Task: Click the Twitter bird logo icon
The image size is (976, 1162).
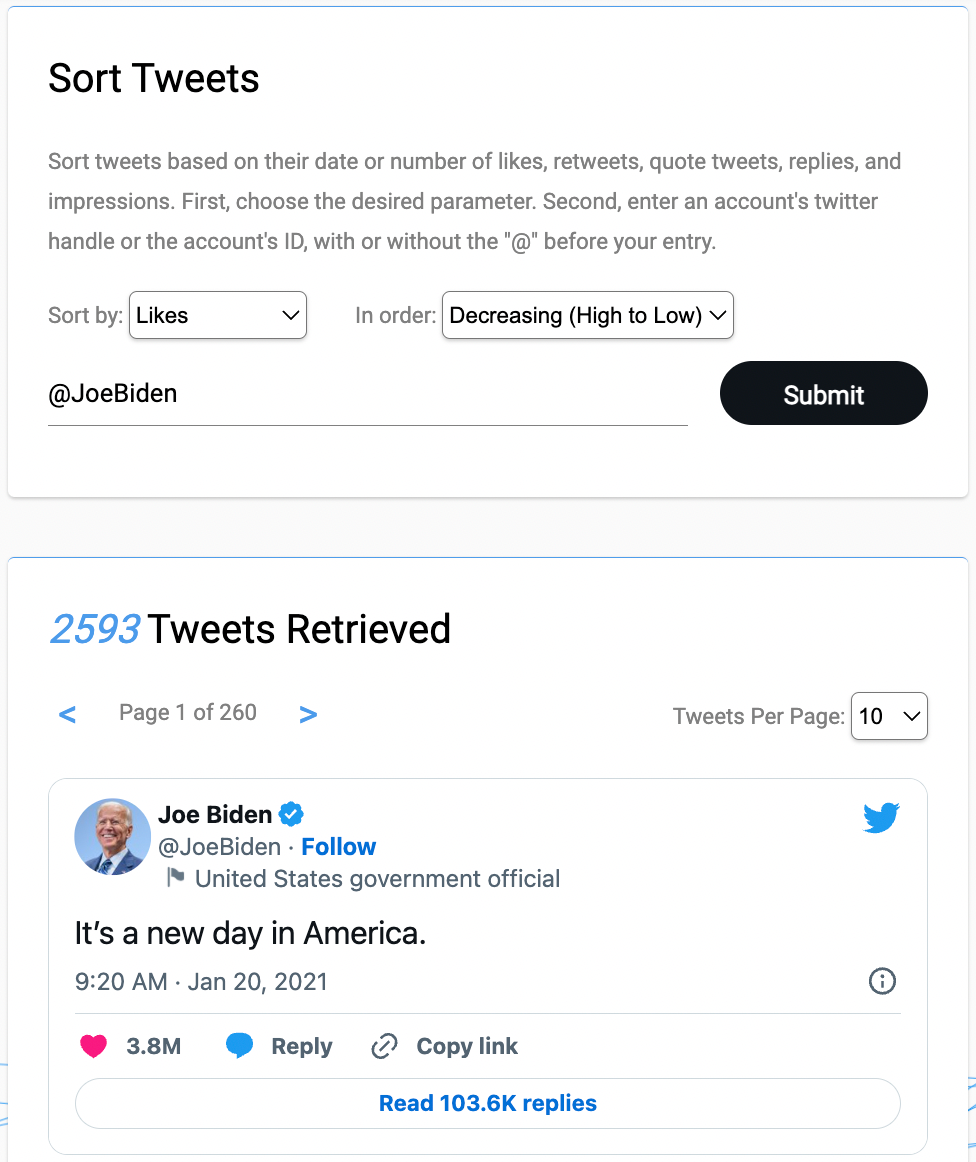Action: click(881, 817)
